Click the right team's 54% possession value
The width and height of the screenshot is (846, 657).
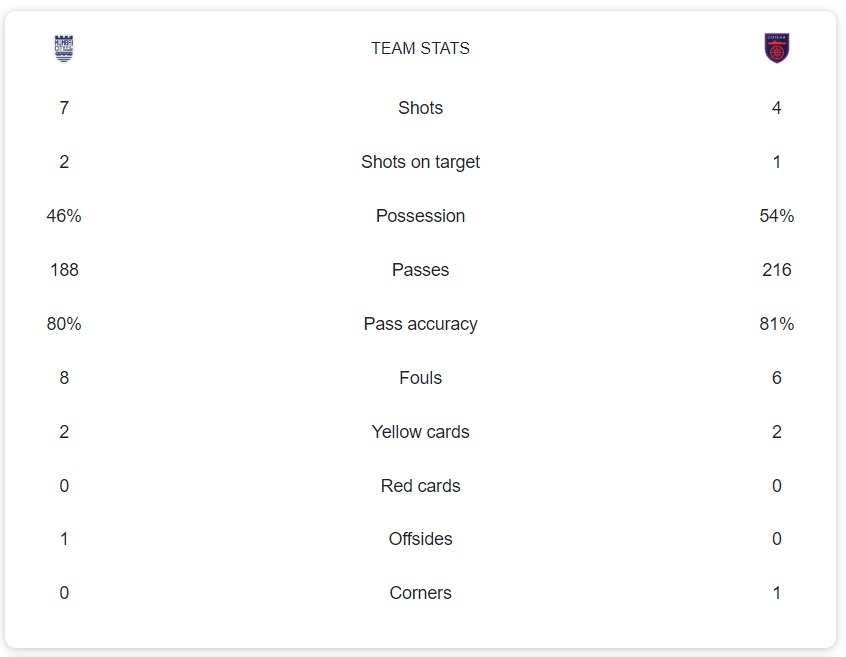(x=776, y=216)
